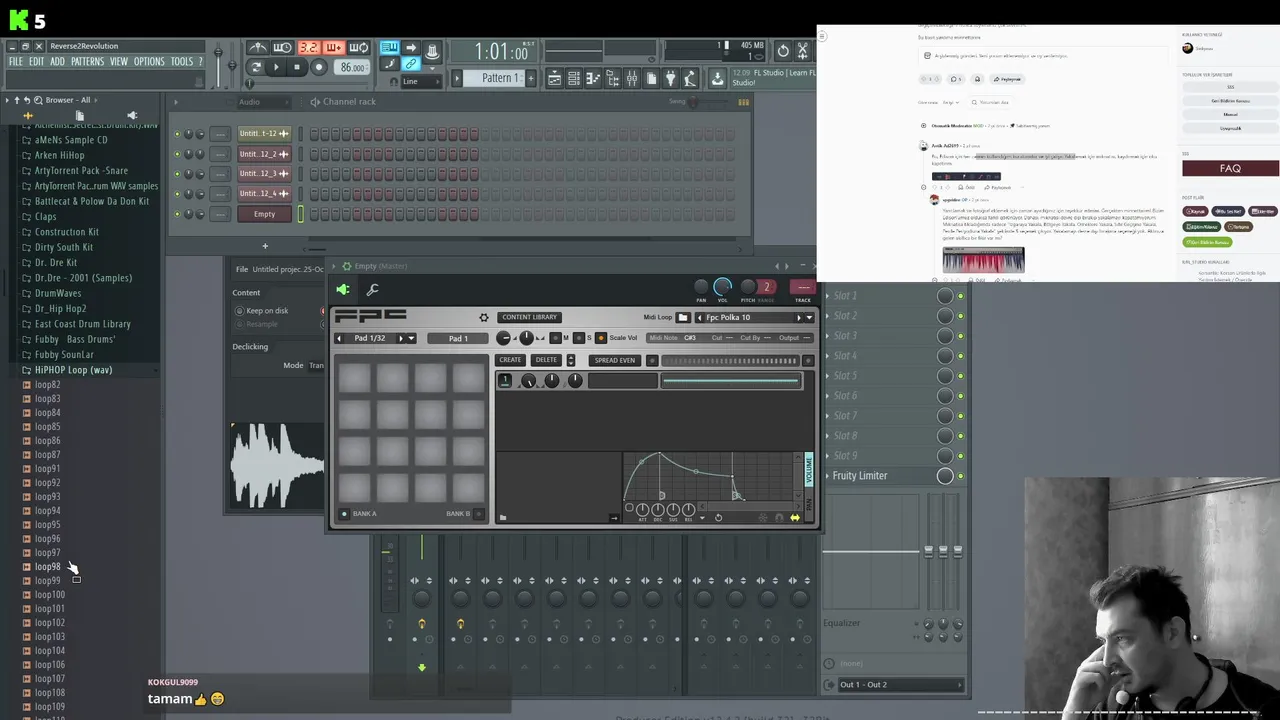Adjust the tempo 86.000 field

[x=352, y=68]
